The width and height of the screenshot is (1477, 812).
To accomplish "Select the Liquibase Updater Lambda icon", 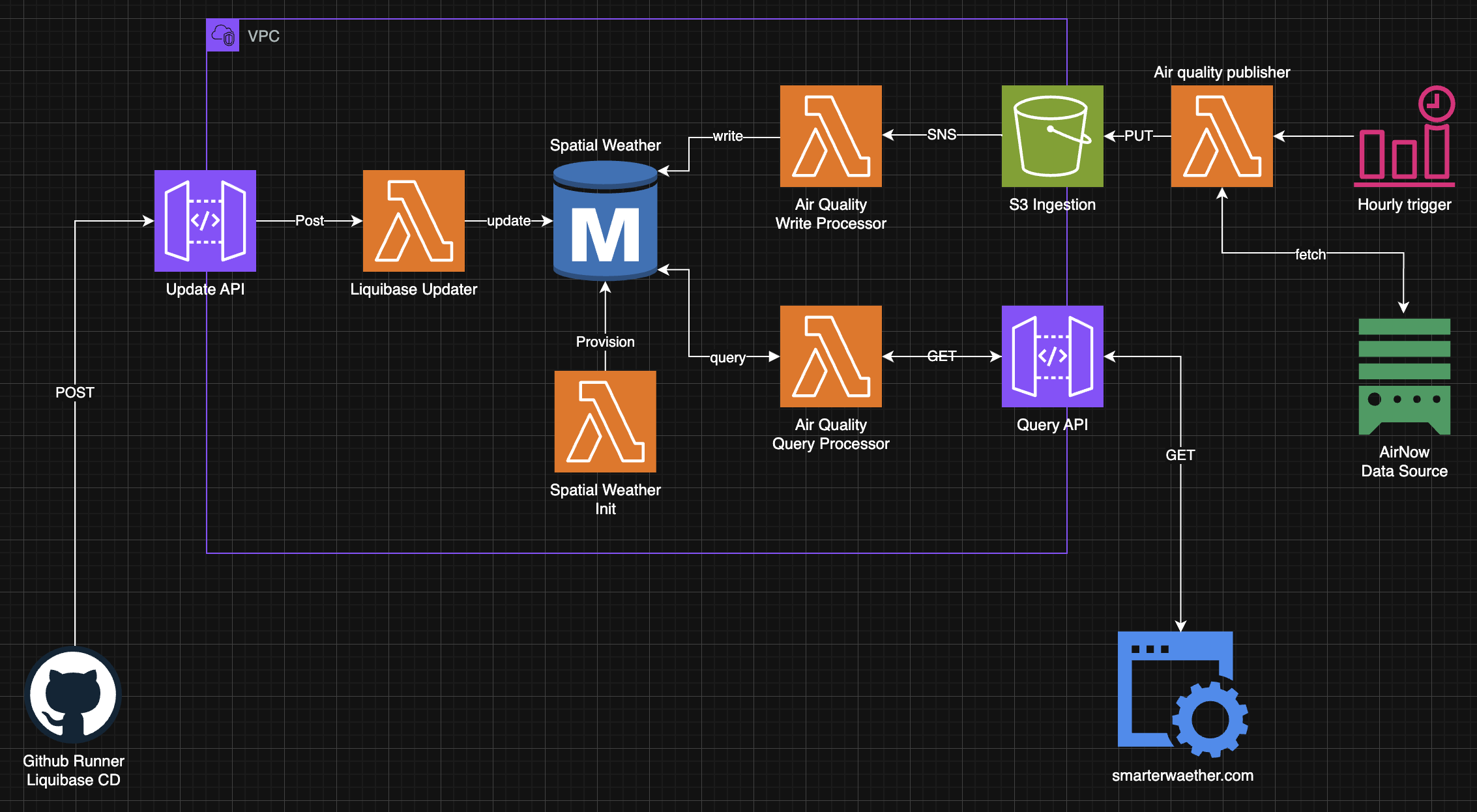I will (x=414, y=221).
